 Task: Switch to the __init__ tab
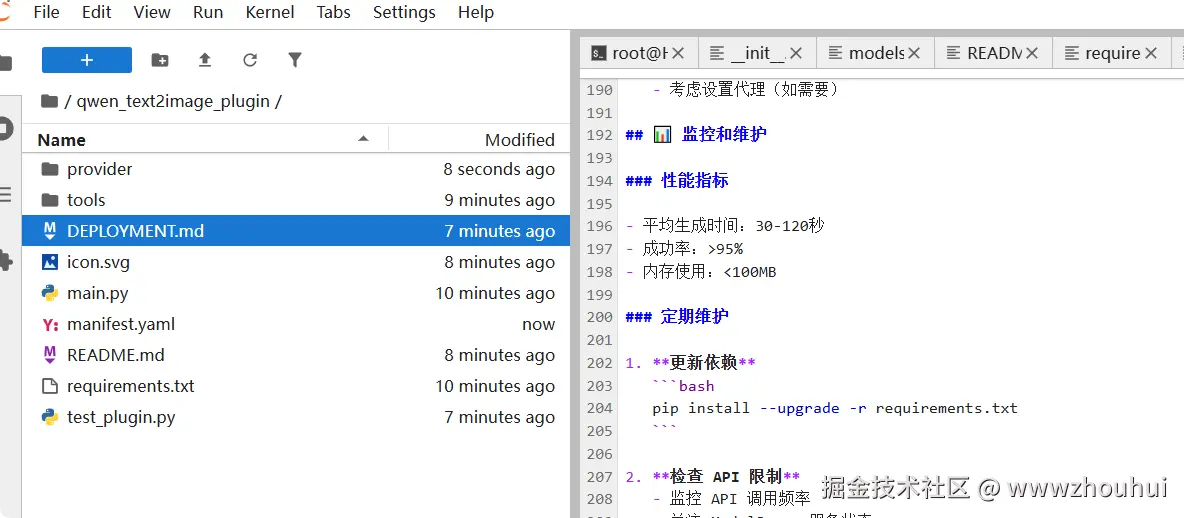coord(758,53)
